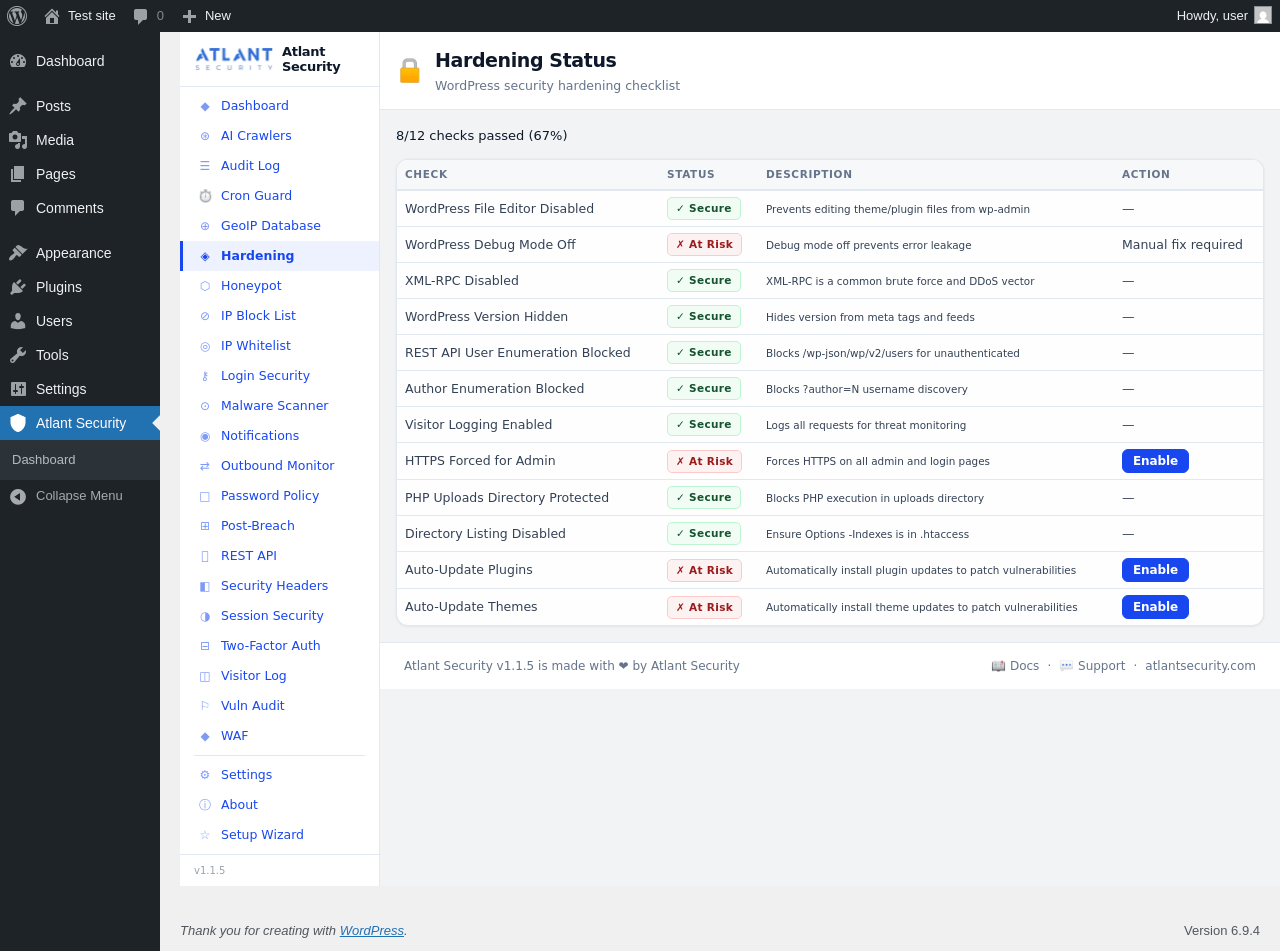
Task: Click the Pages icon in sidebar
Action: tap(18, 174)
